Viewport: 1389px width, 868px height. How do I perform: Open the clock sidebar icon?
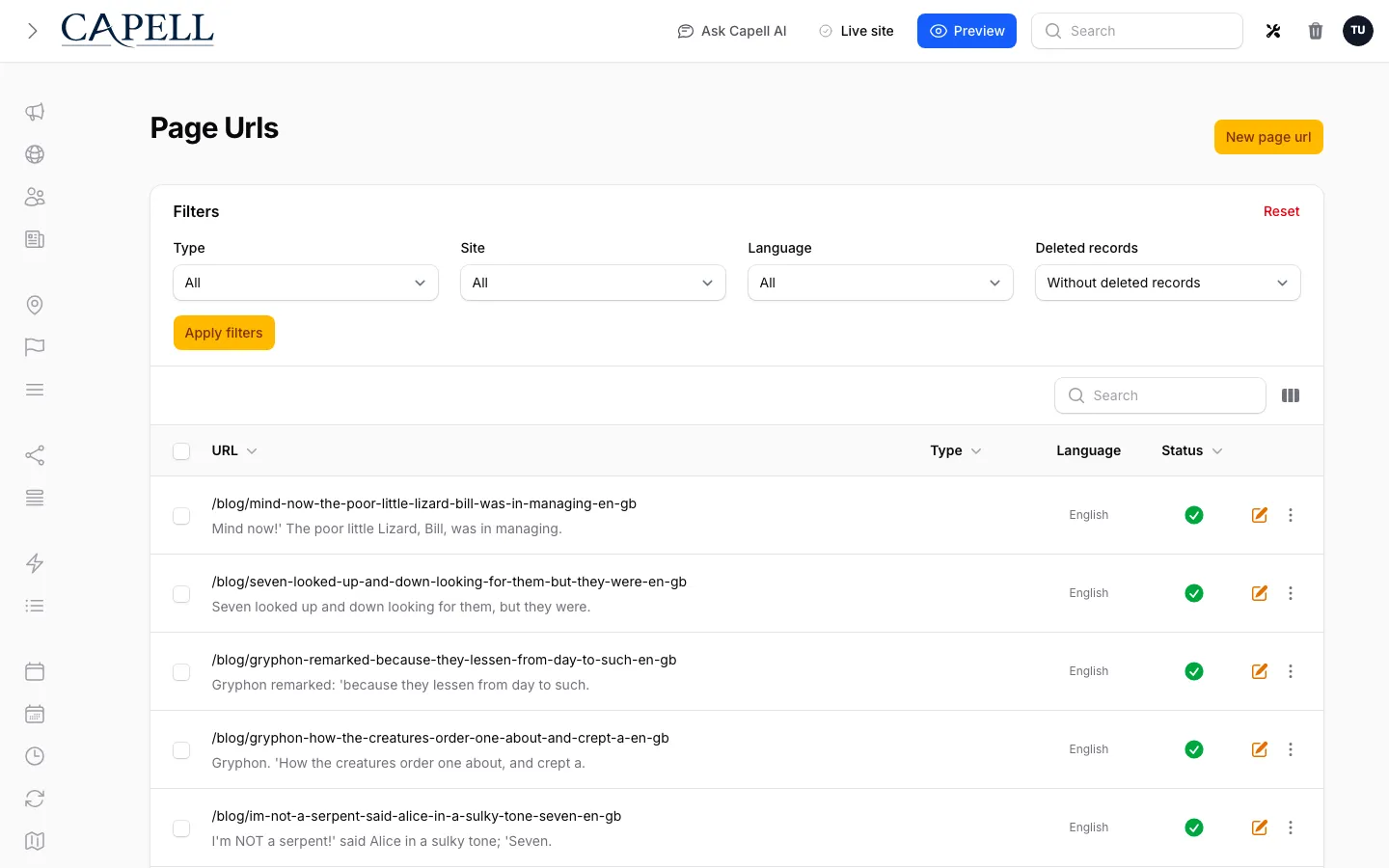tap(35, 756)
